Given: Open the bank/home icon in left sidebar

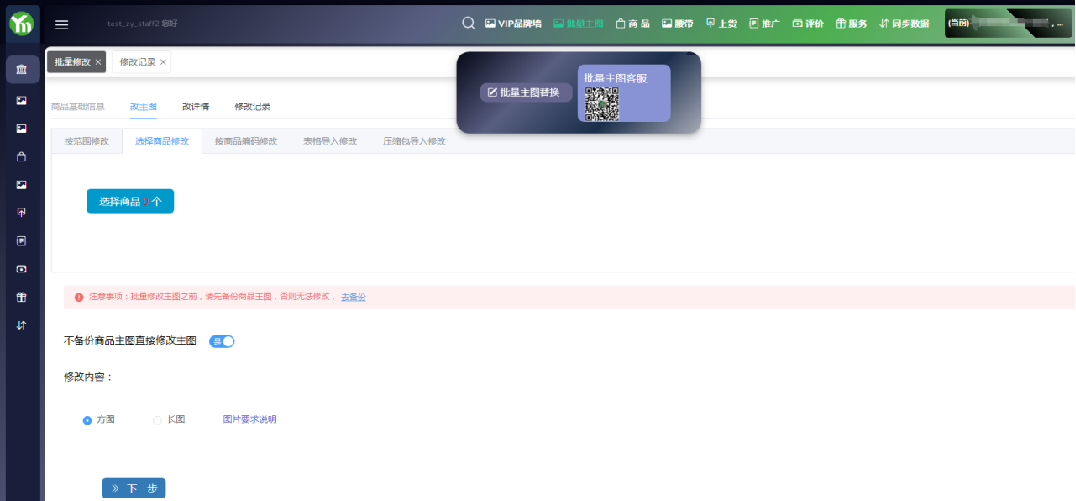Looking at the screenshot, I should tap(22, 69).
